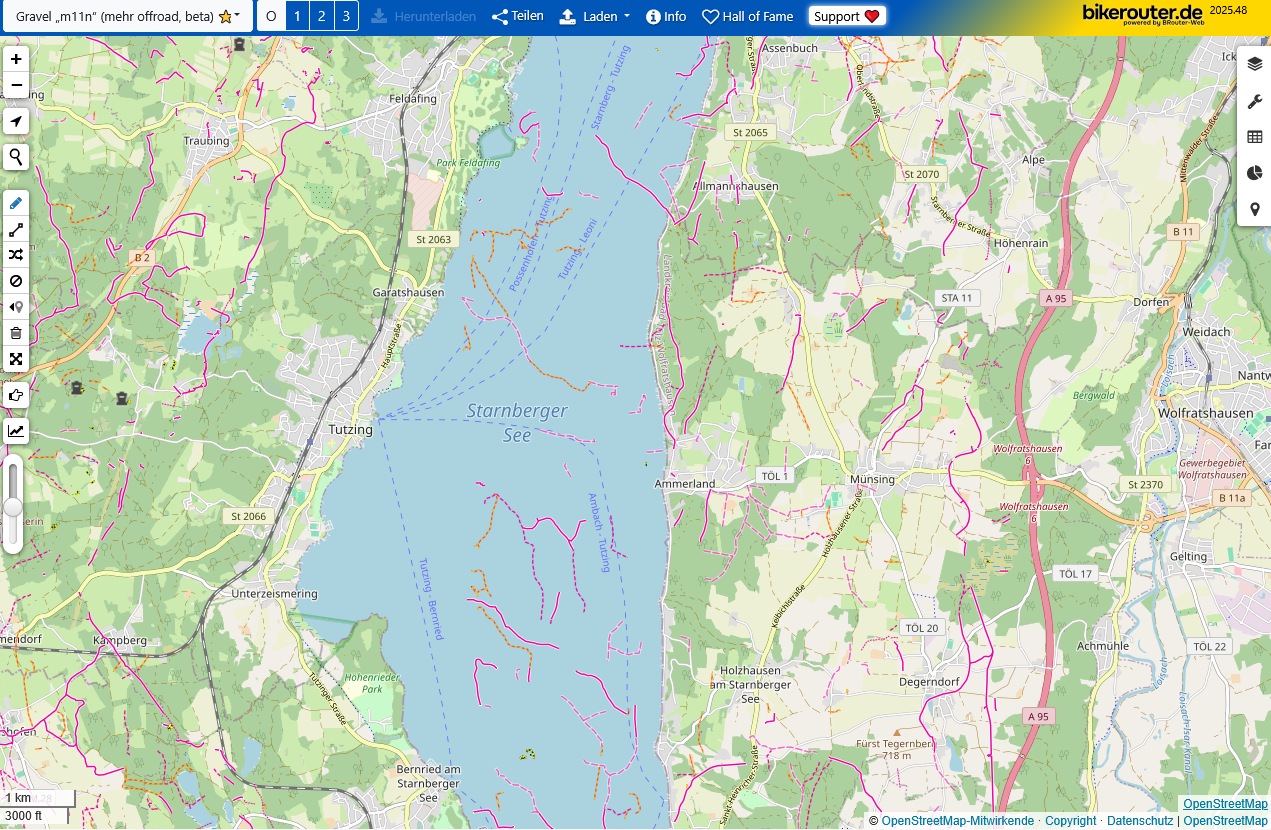Click the Laden upload icon

[568, 17]
